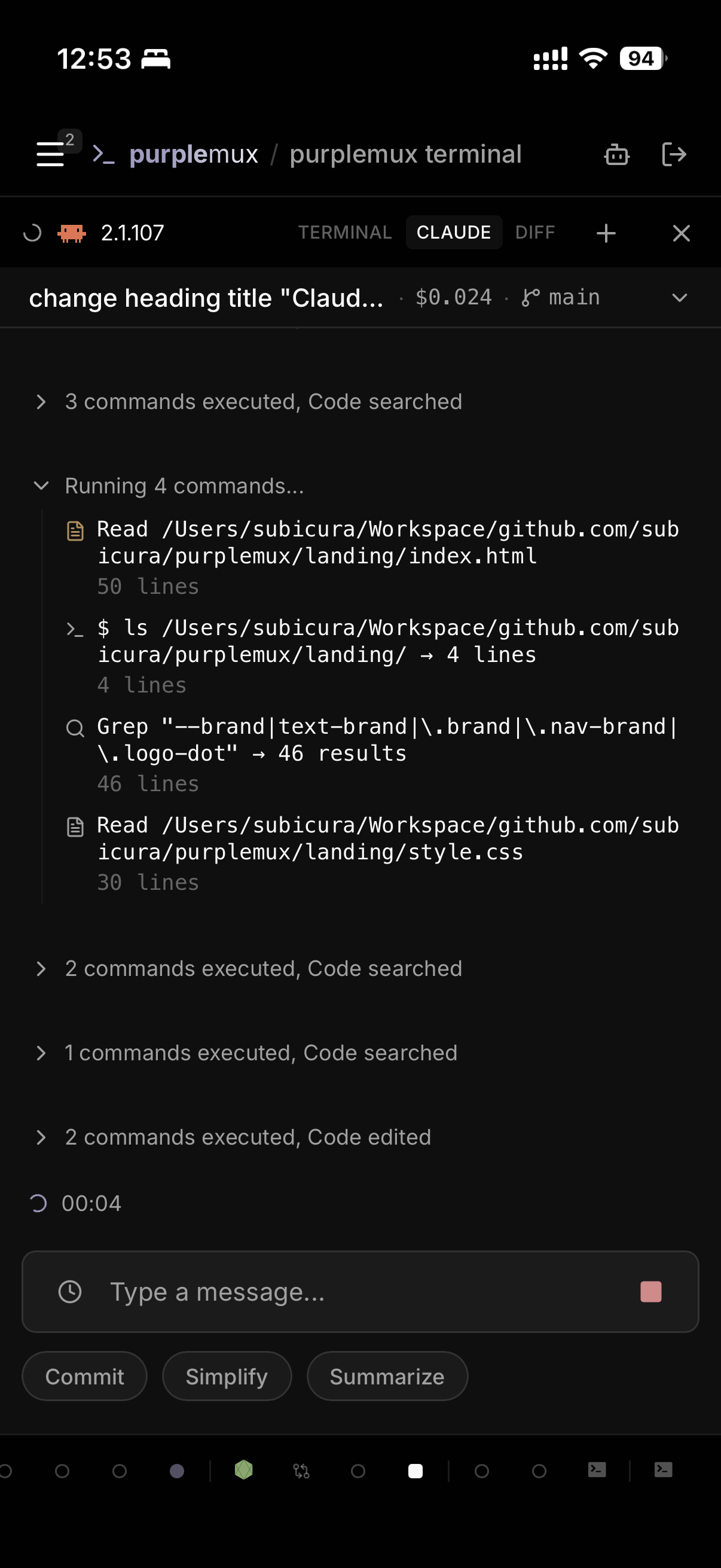The image size is (721, 1568).
Task: Switch to the DIFF tab
Action: (535, 233)
